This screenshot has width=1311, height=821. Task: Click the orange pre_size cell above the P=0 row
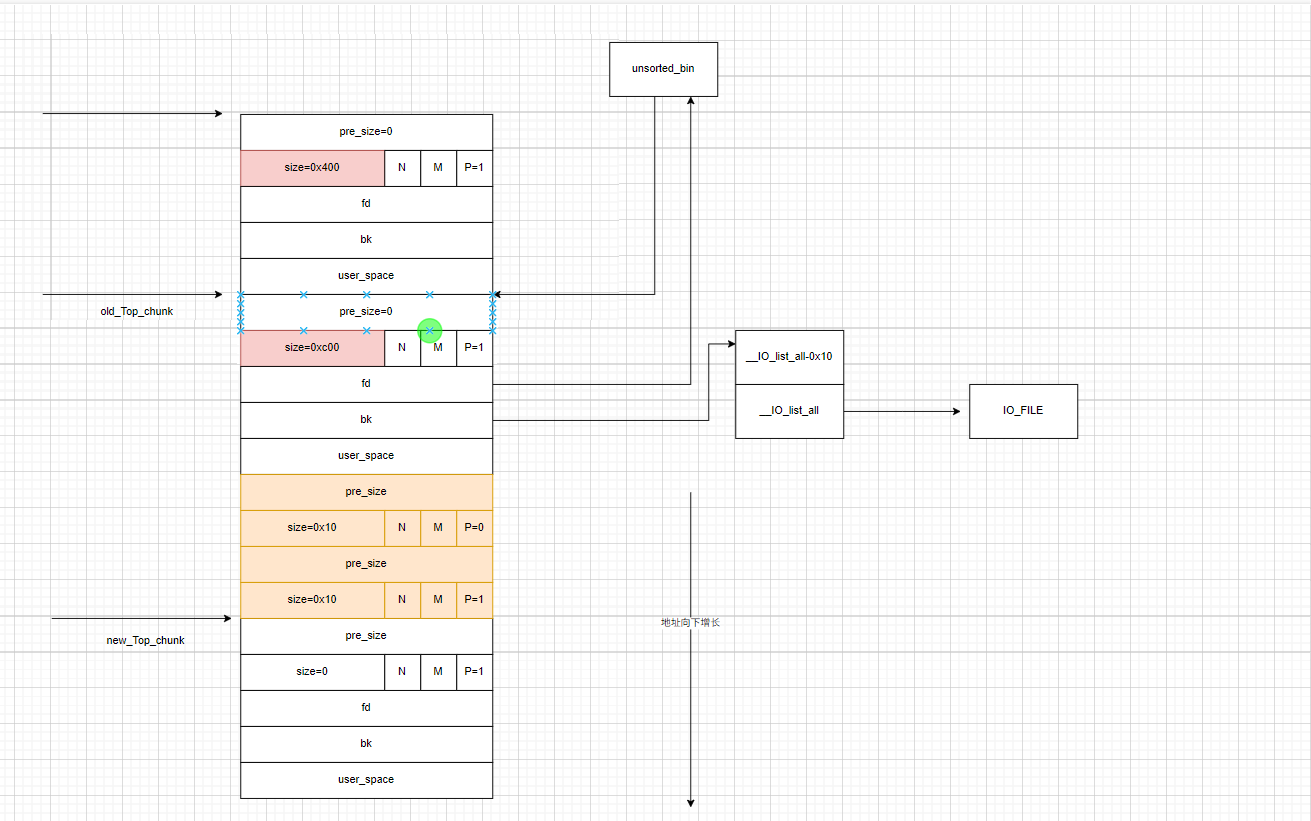point(366,492)
